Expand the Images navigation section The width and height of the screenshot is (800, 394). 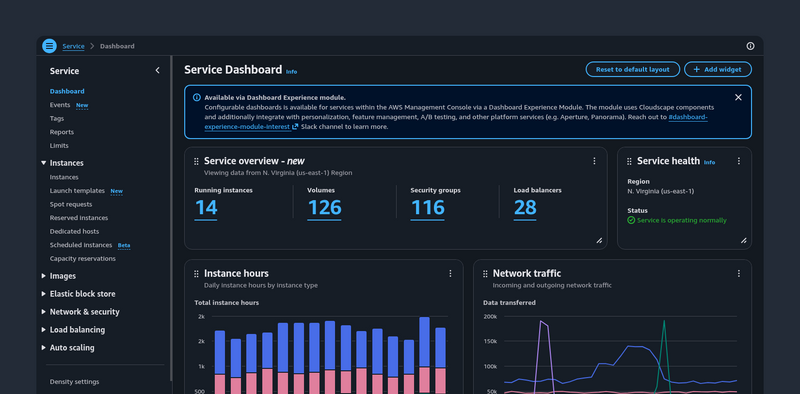tap(43, 276)
